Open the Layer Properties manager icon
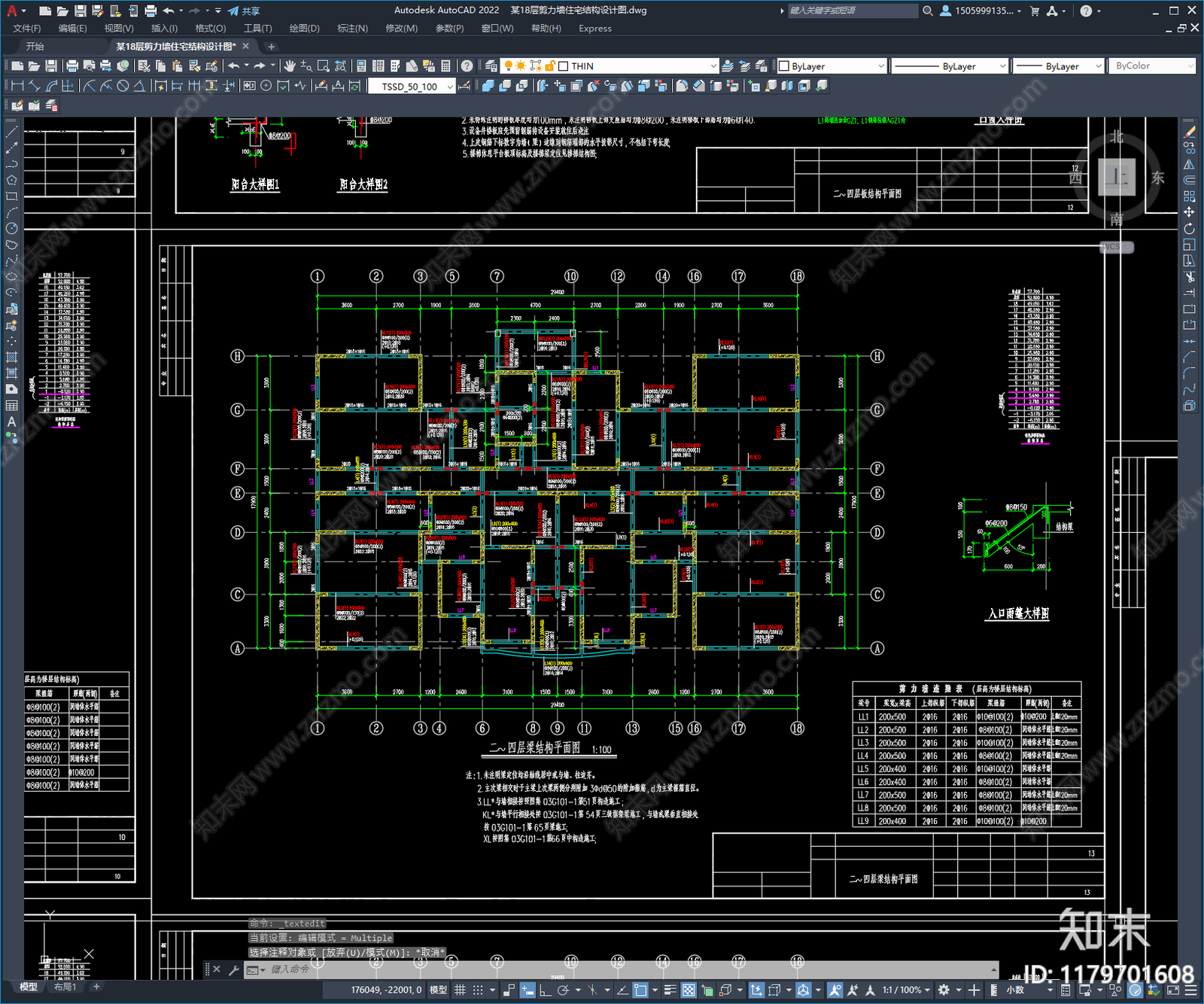 click(x=491, y=66)
